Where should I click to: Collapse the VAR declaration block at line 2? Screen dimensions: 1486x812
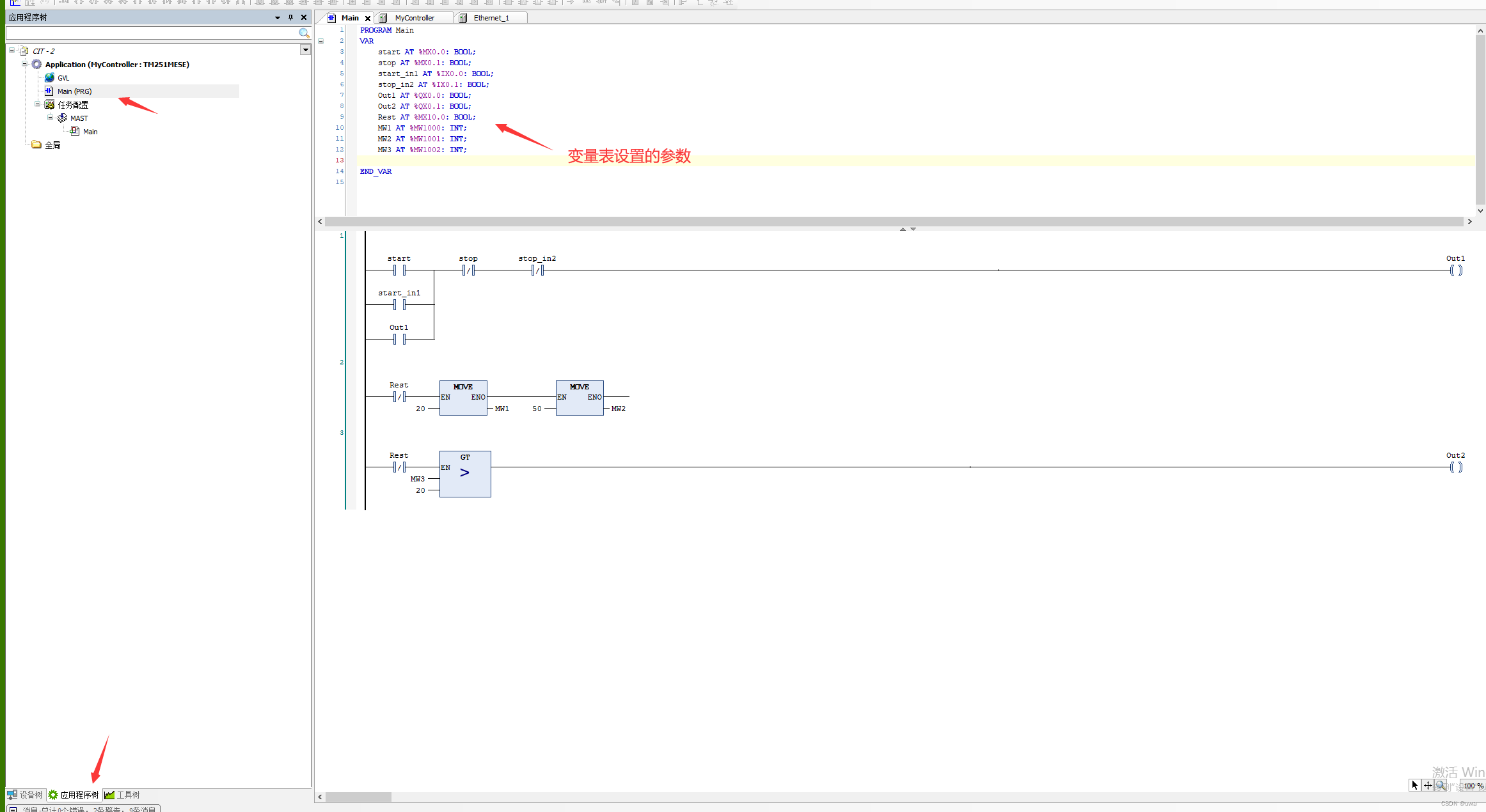(x=321, y=40)
